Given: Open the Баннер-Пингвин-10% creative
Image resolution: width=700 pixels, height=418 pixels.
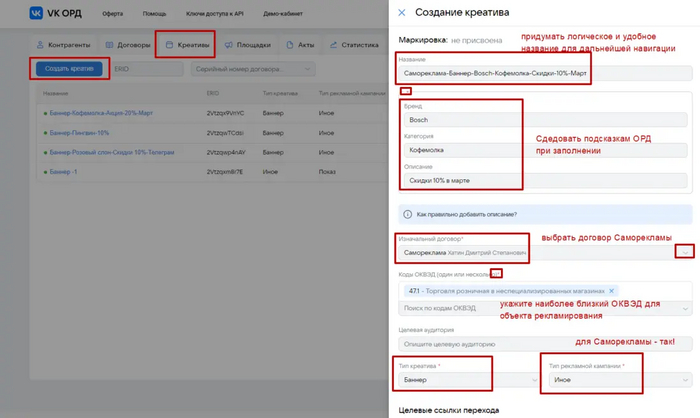Looking at the screenshot, I should [79, 133].
